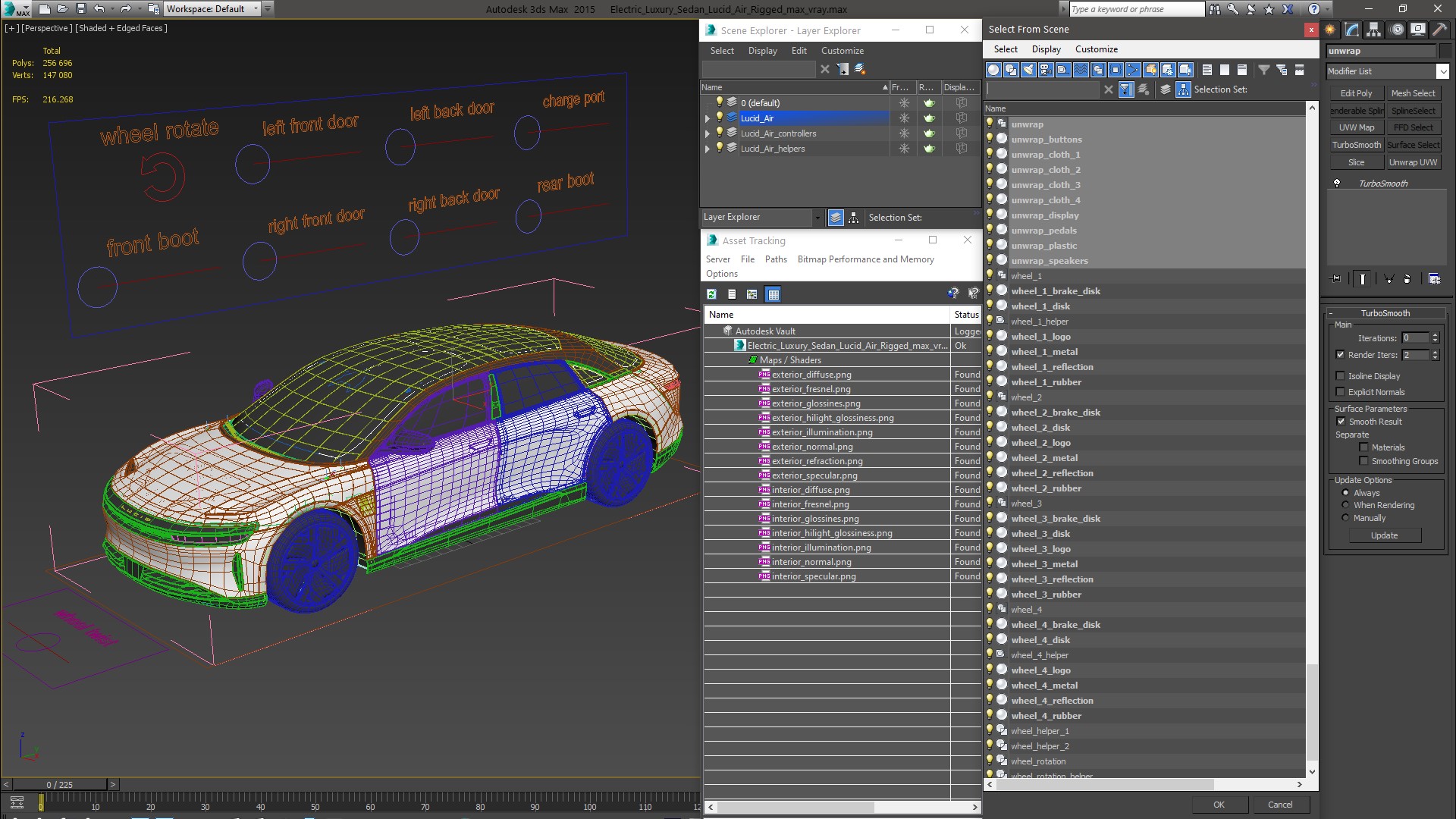Click the funnel filter icon in Select From Scene

1264,70
